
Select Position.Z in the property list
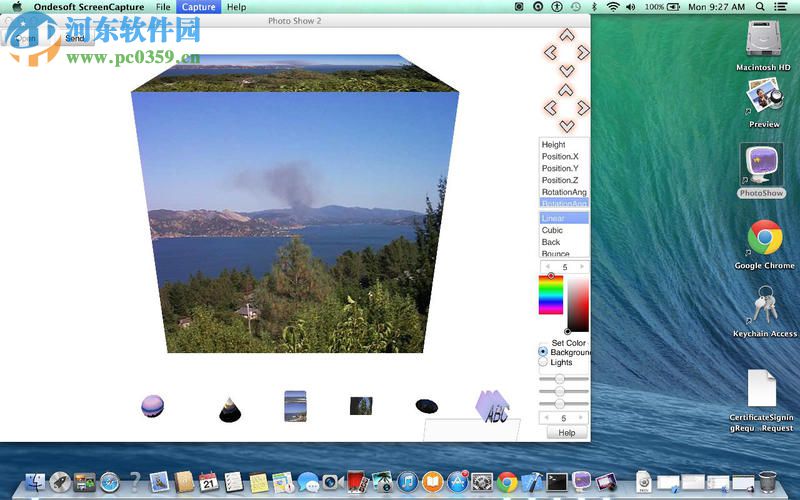point(564,180)
